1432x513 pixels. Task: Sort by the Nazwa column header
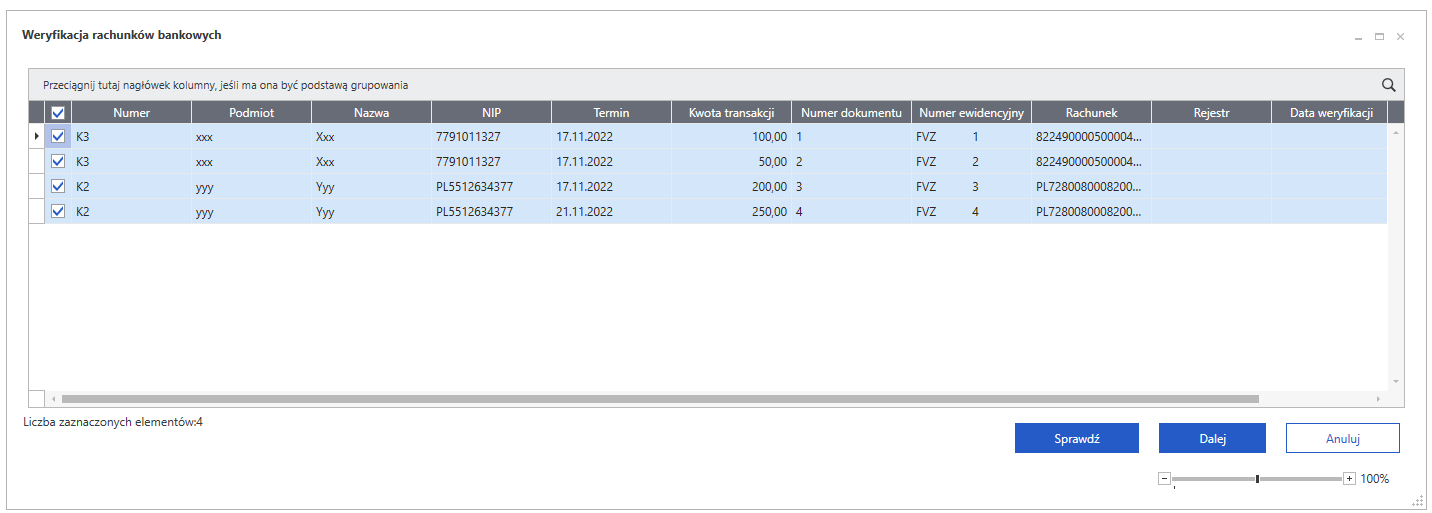371,113
